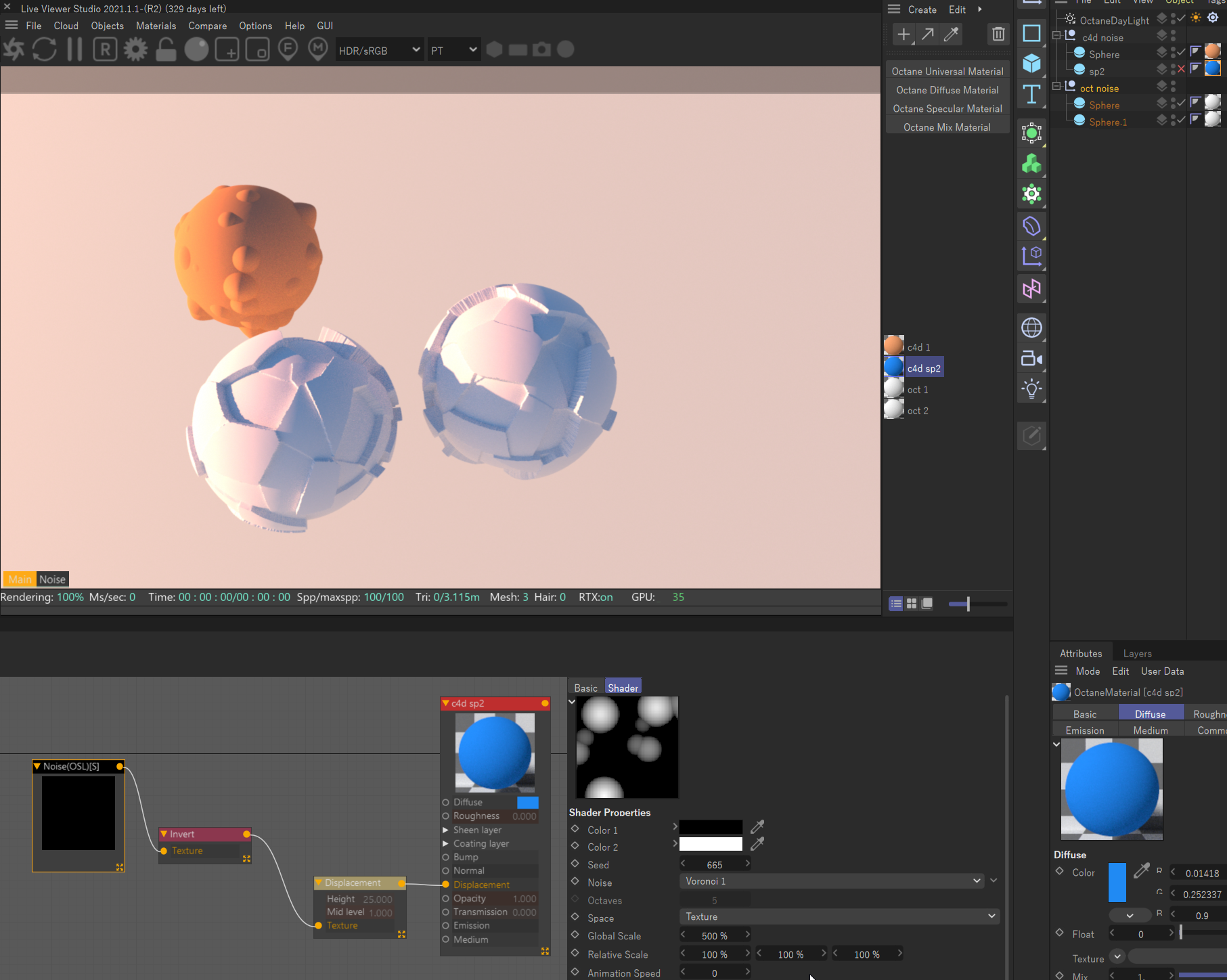
Task: Expand the Sheen layer section in node
Action: click(x=445, y=830)
